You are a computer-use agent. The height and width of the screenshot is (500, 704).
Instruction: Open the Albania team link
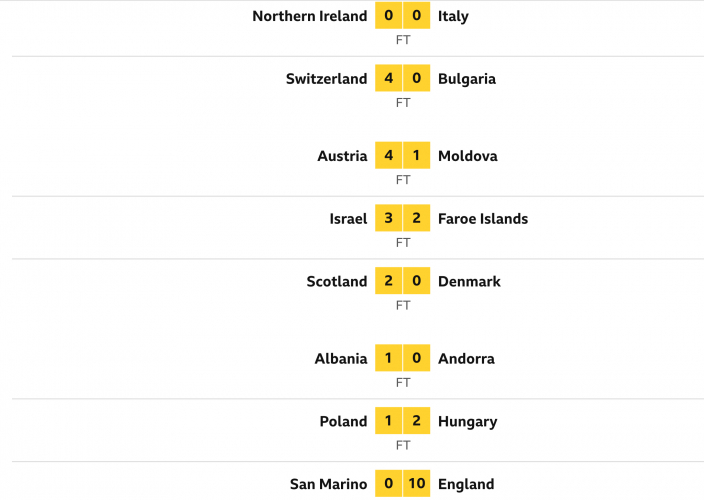tap(341, 359)
